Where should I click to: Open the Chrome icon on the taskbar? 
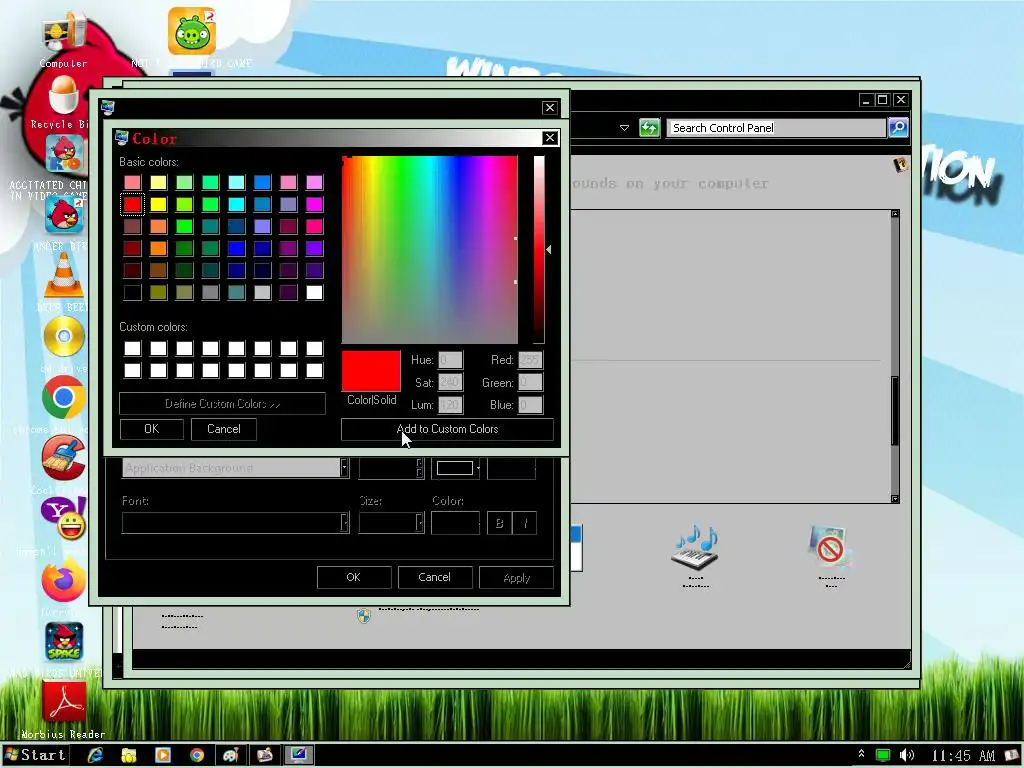click(x=197, y=755)
